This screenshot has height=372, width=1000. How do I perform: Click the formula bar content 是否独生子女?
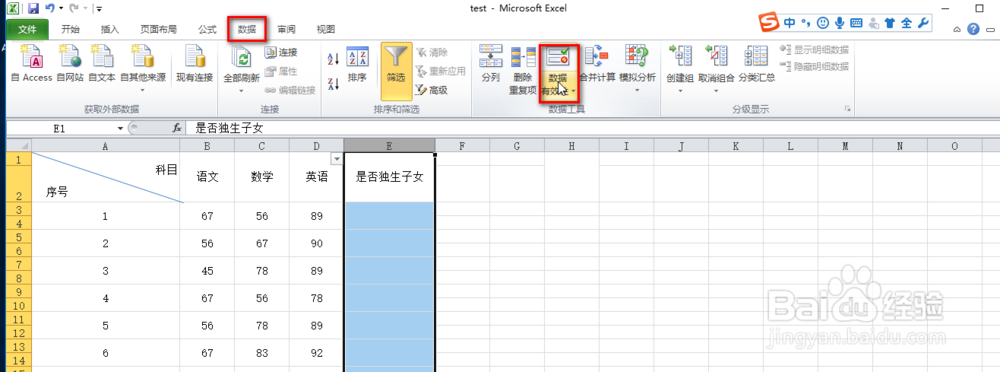coord(230,128)
